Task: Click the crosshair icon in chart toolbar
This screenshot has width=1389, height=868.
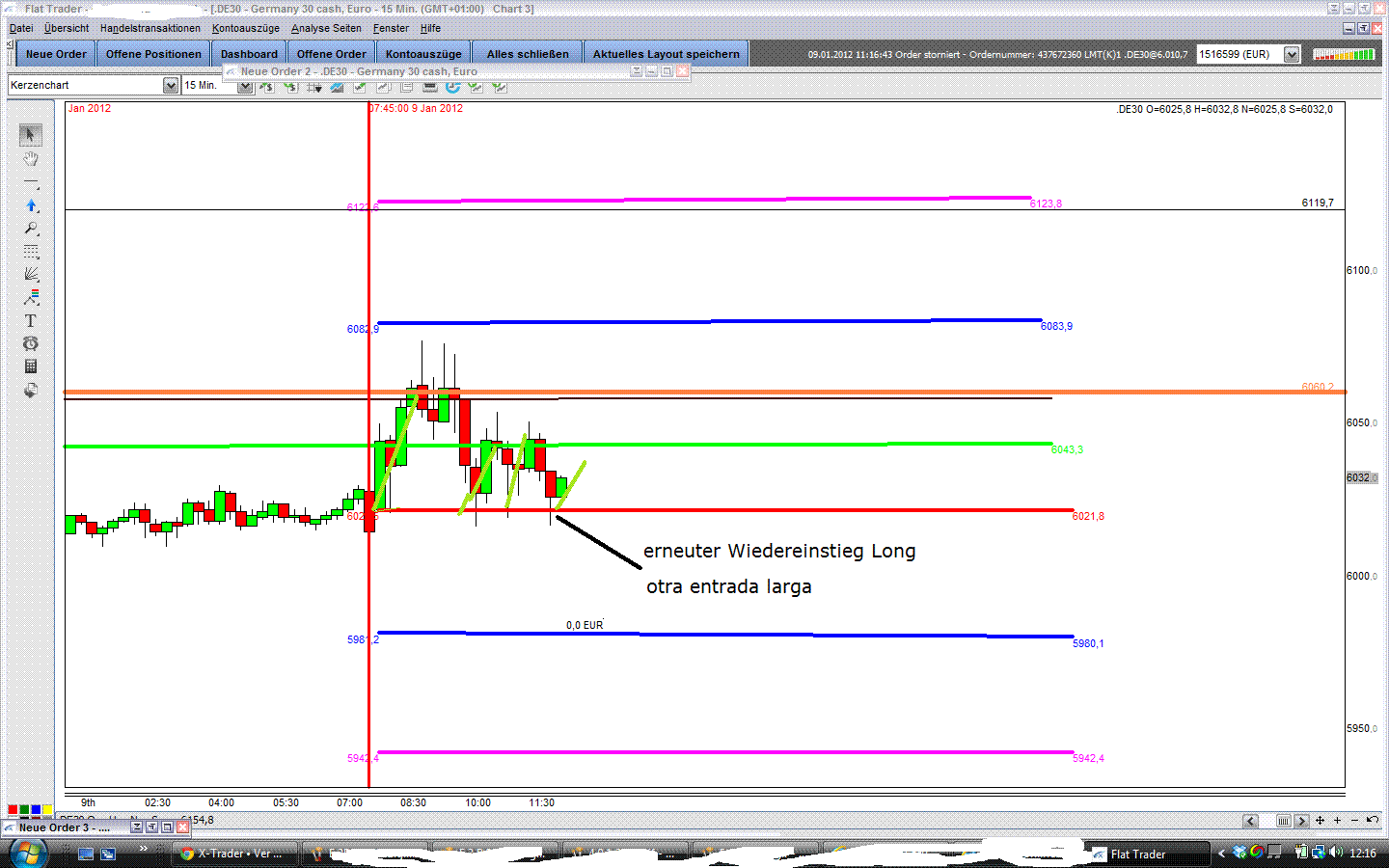Action: 313,86
